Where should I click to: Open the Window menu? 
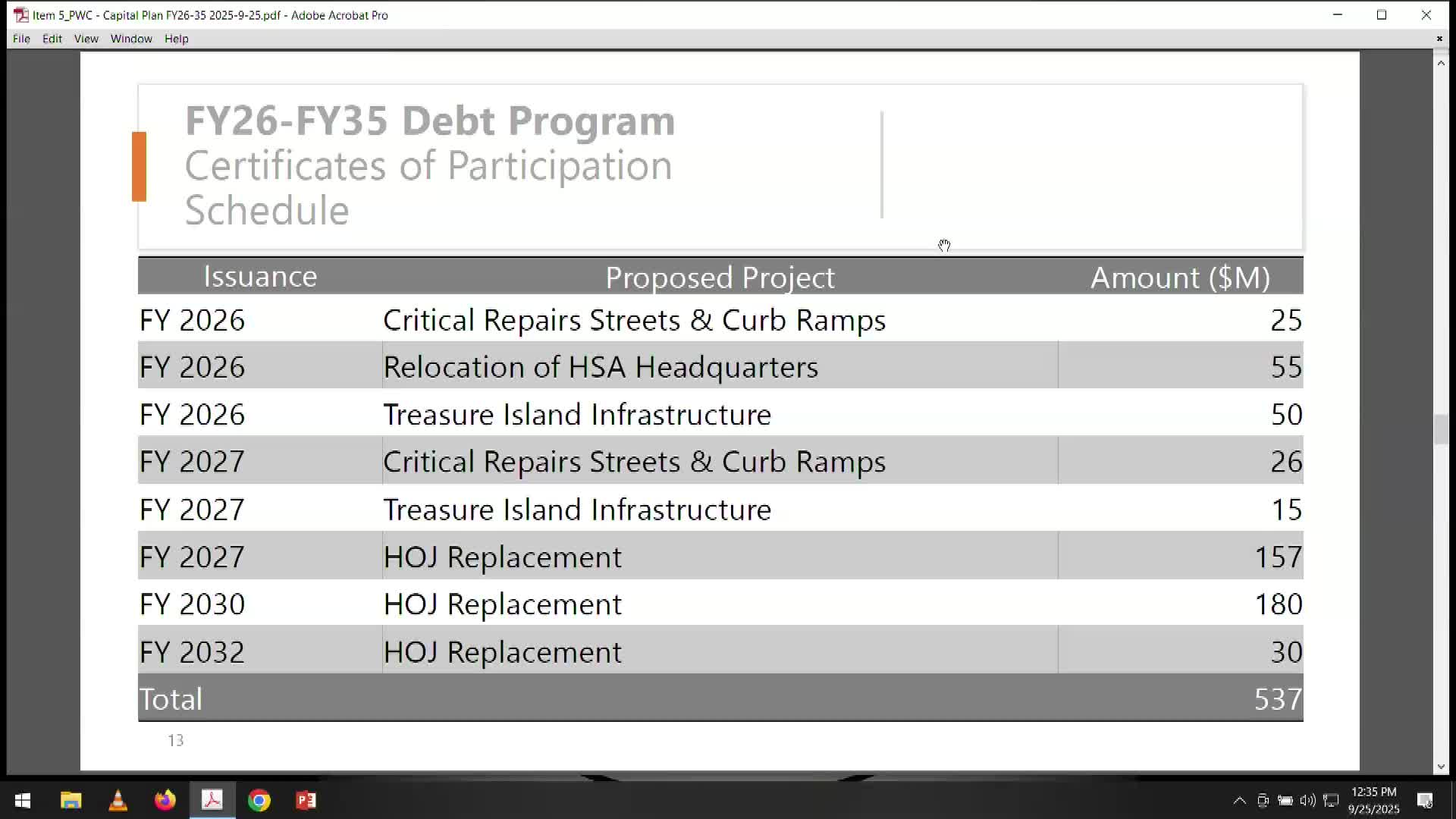pyautogui.click(x=131, y=39)
